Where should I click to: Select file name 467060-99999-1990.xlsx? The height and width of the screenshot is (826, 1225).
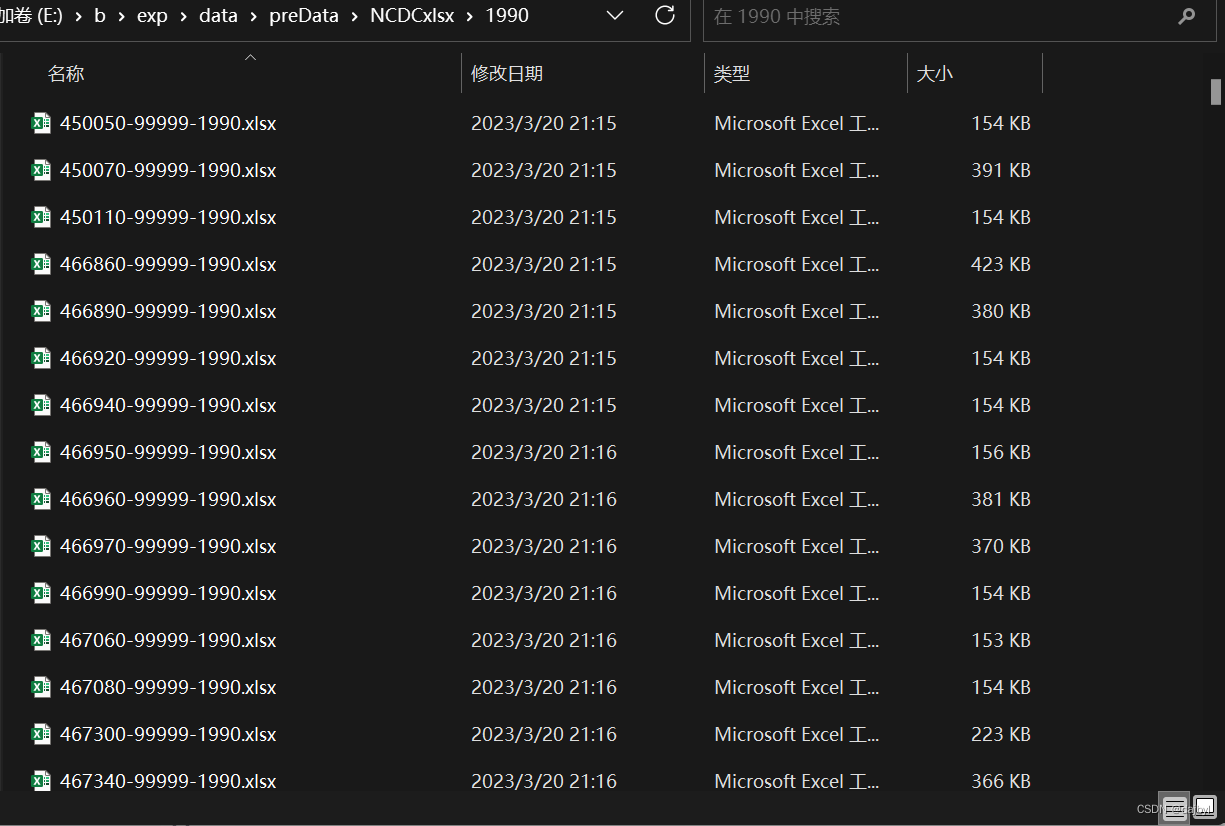click(168, 641)
